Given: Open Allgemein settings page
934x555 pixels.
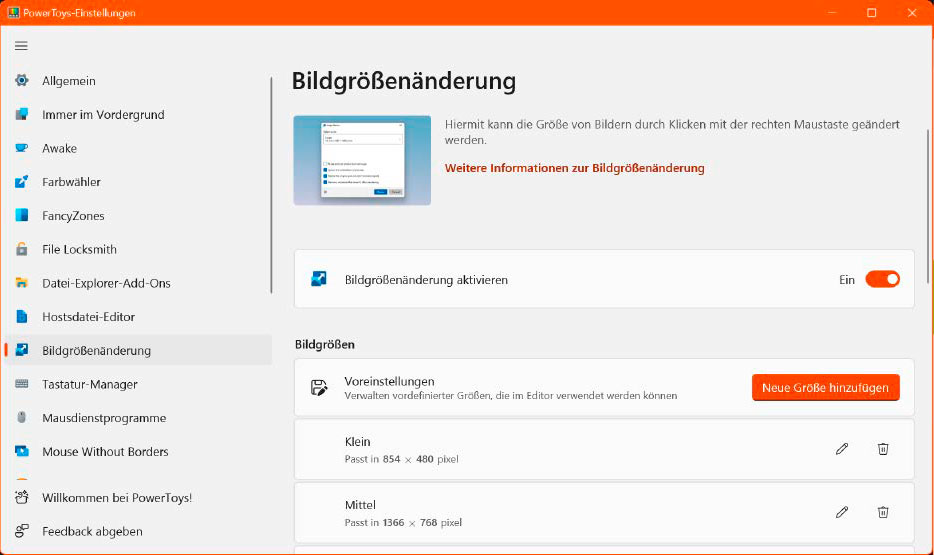Looking at the screenshot, I should coord(138,80).
